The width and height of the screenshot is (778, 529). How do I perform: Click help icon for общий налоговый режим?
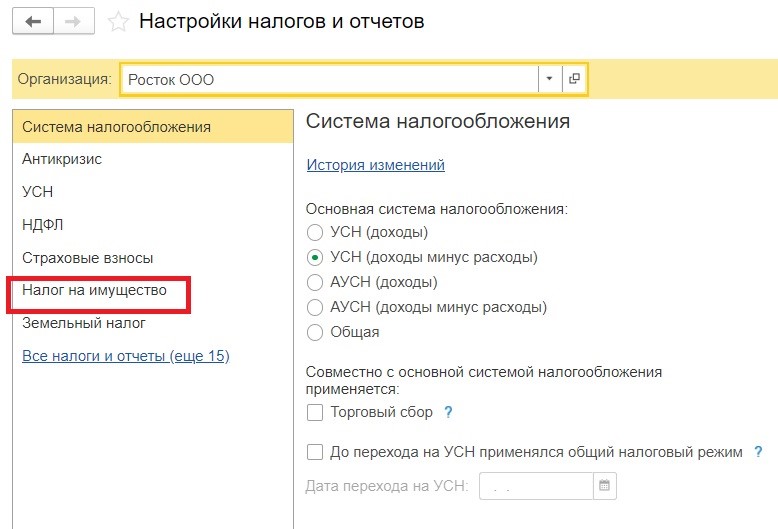click(758, 452)
